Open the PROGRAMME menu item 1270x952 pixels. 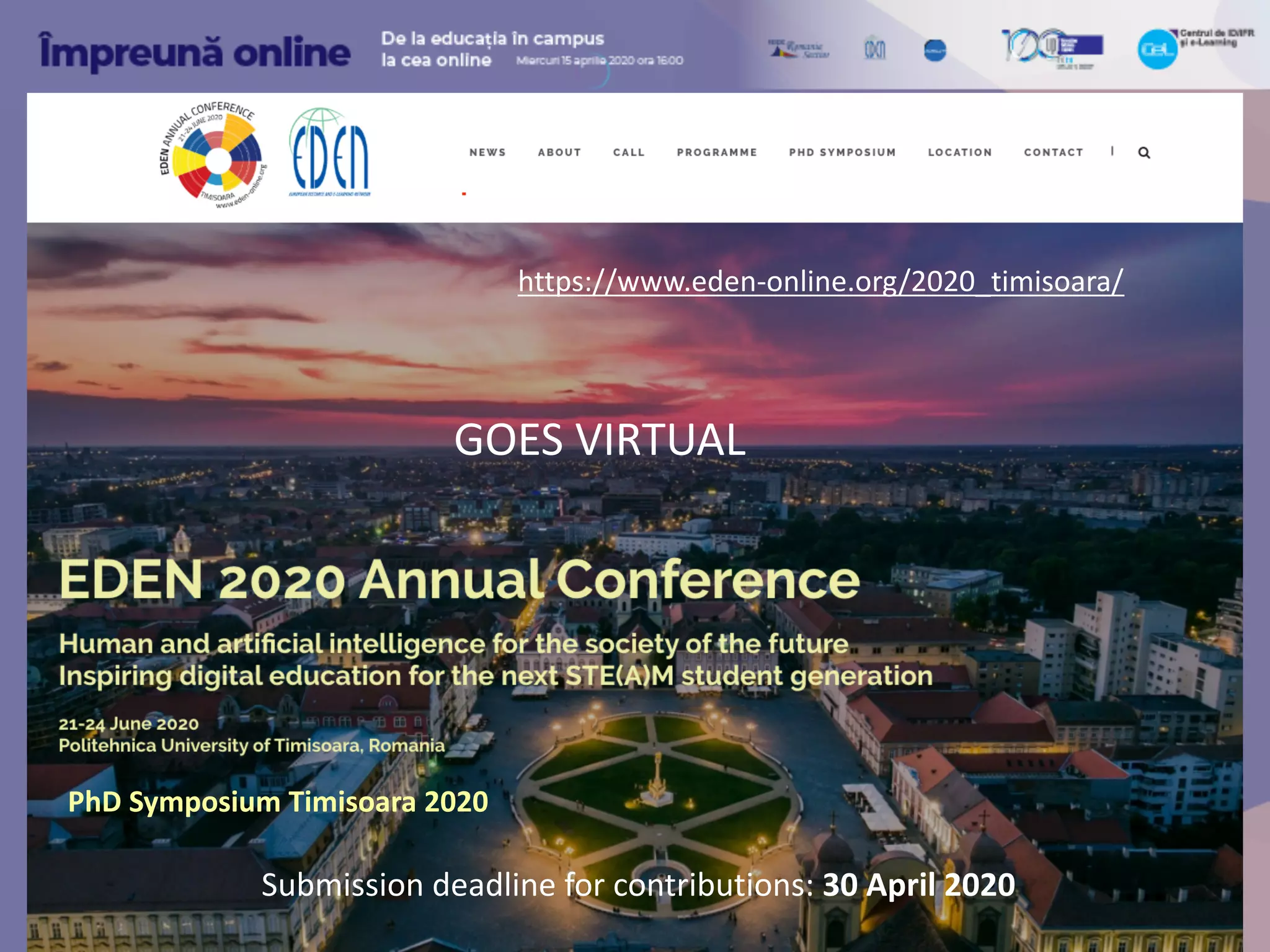coord(717,152)
